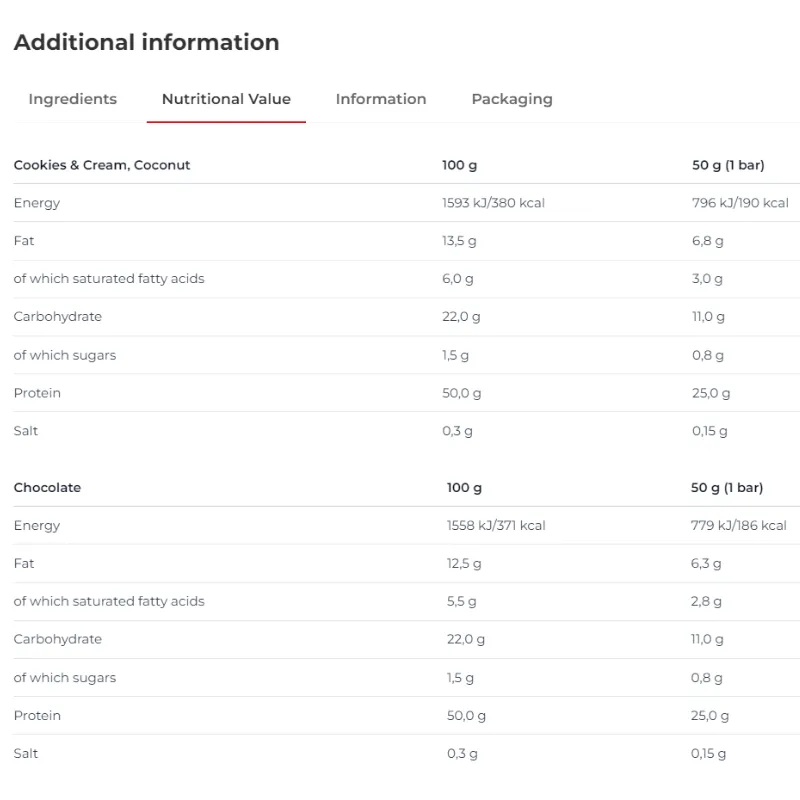Click the Salt label in Chocolate table

coord(26,754)
